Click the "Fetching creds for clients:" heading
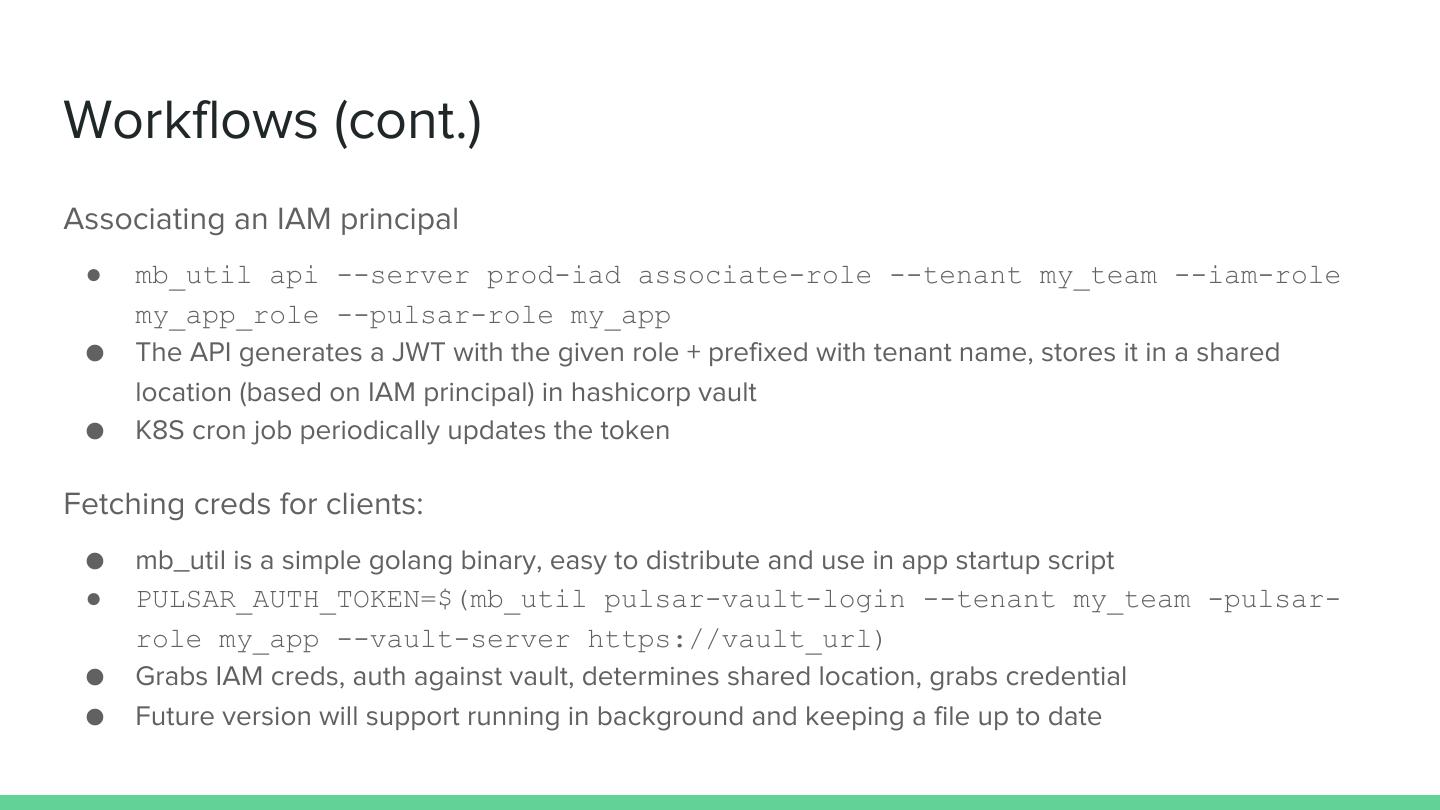1440x810 pixels. pos(243,504)
